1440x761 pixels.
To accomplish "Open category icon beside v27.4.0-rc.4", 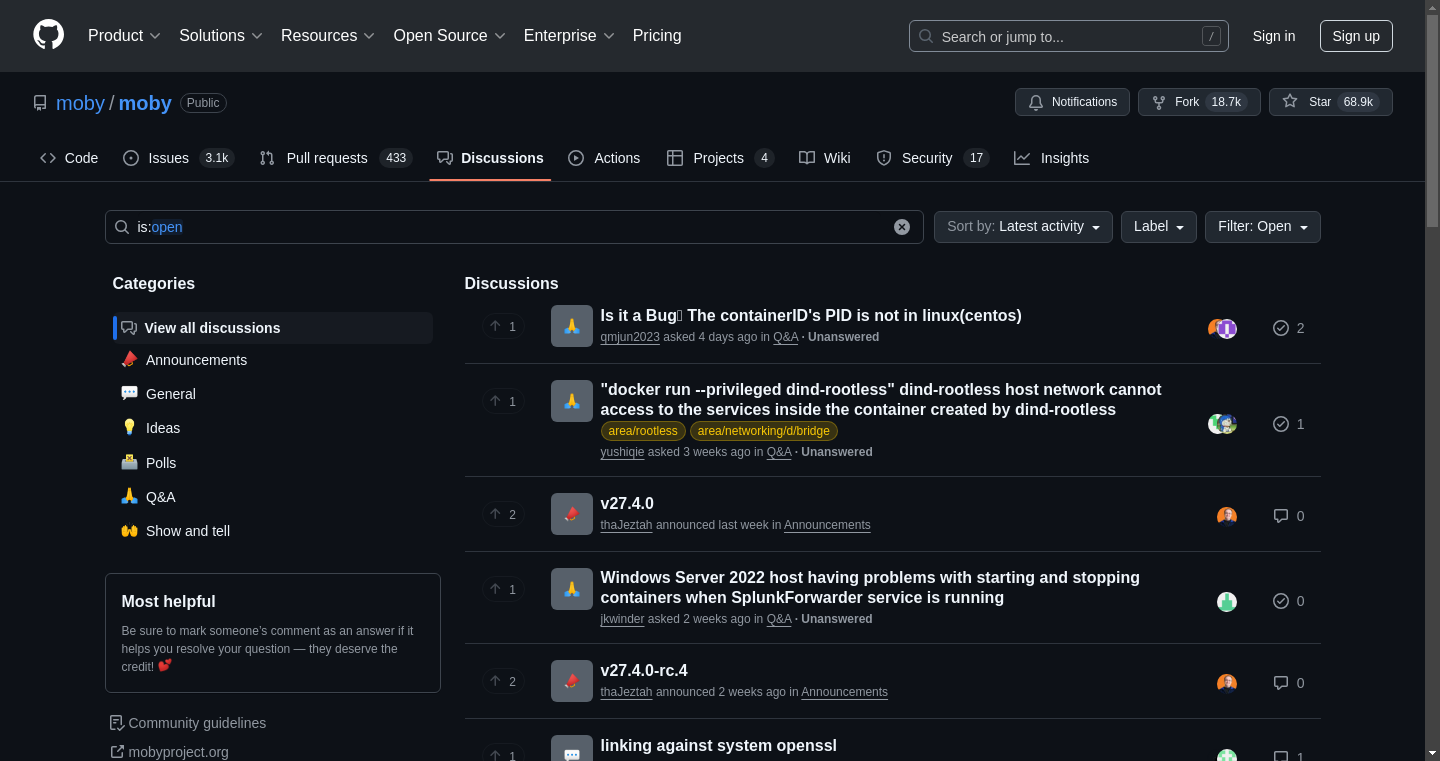I will pyautogui.click(x=572, y=681).
